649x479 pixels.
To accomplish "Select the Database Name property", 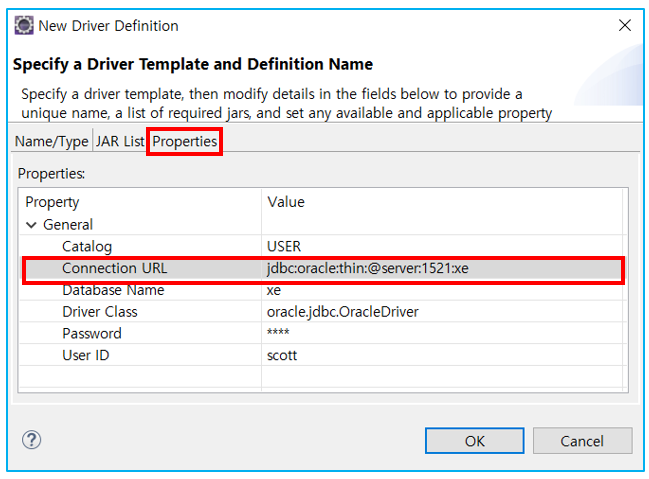I will tap(113, 290).
